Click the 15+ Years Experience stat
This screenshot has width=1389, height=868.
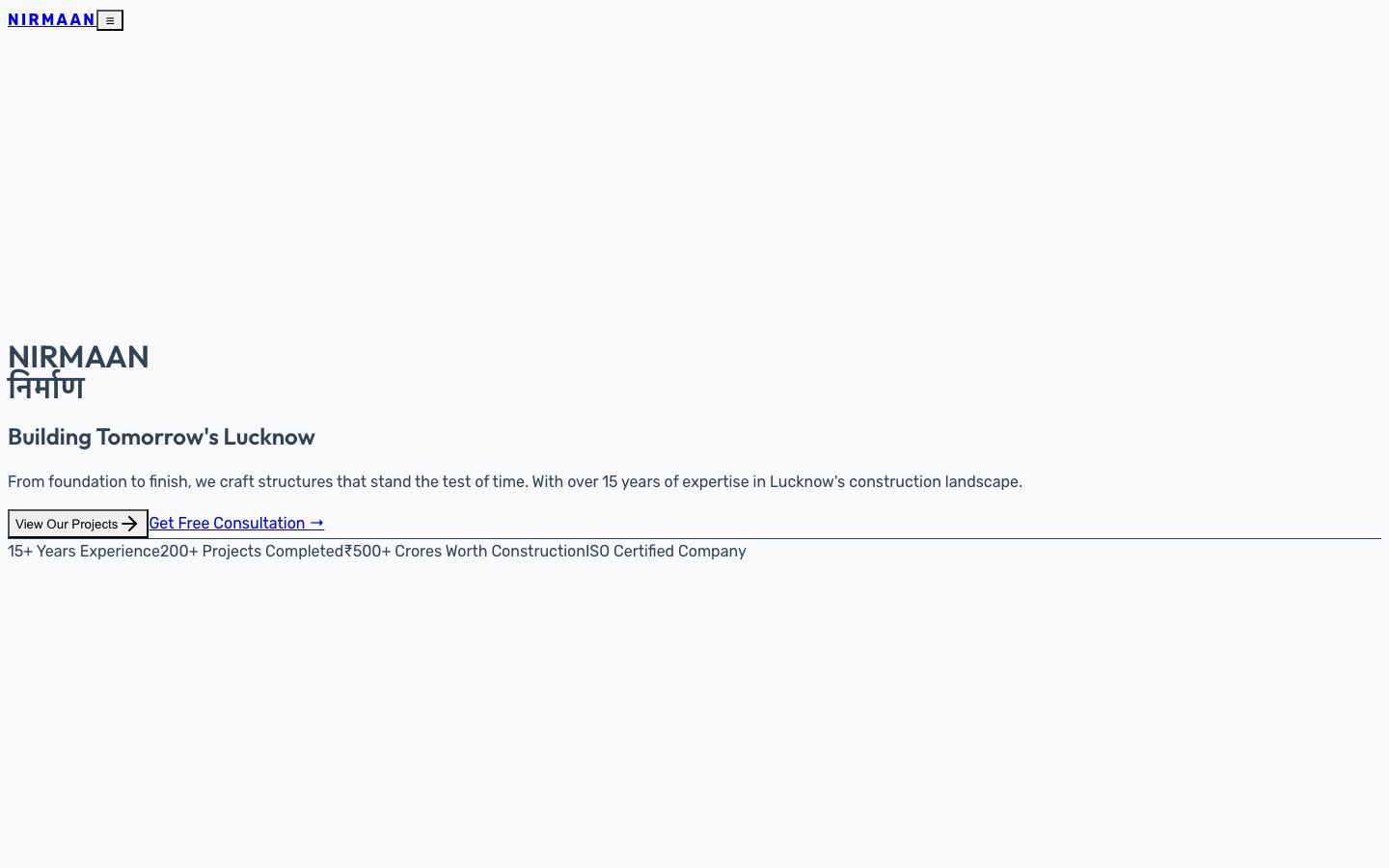coord(84,551)
